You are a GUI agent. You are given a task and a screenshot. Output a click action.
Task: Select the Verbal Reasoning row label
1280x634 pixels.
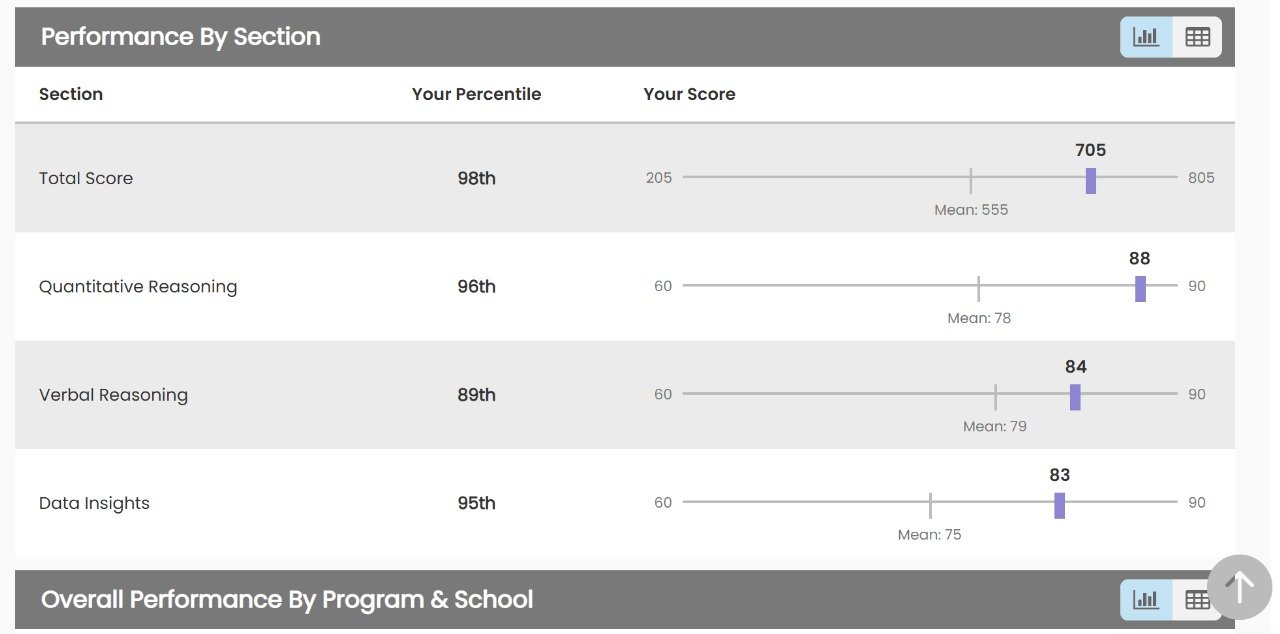point(113,395)
